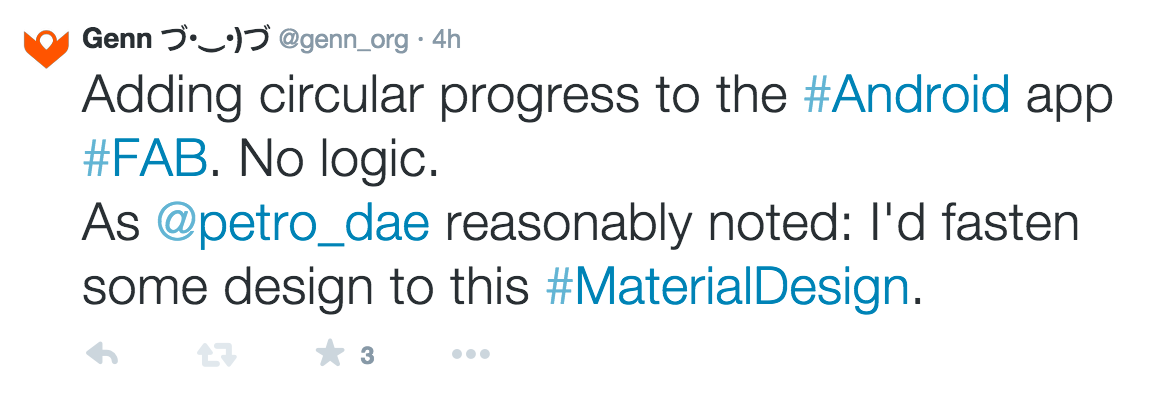Screen dimensions: 1158x400
Task: Open the #FAB hashtag
Action: [145, 160]
